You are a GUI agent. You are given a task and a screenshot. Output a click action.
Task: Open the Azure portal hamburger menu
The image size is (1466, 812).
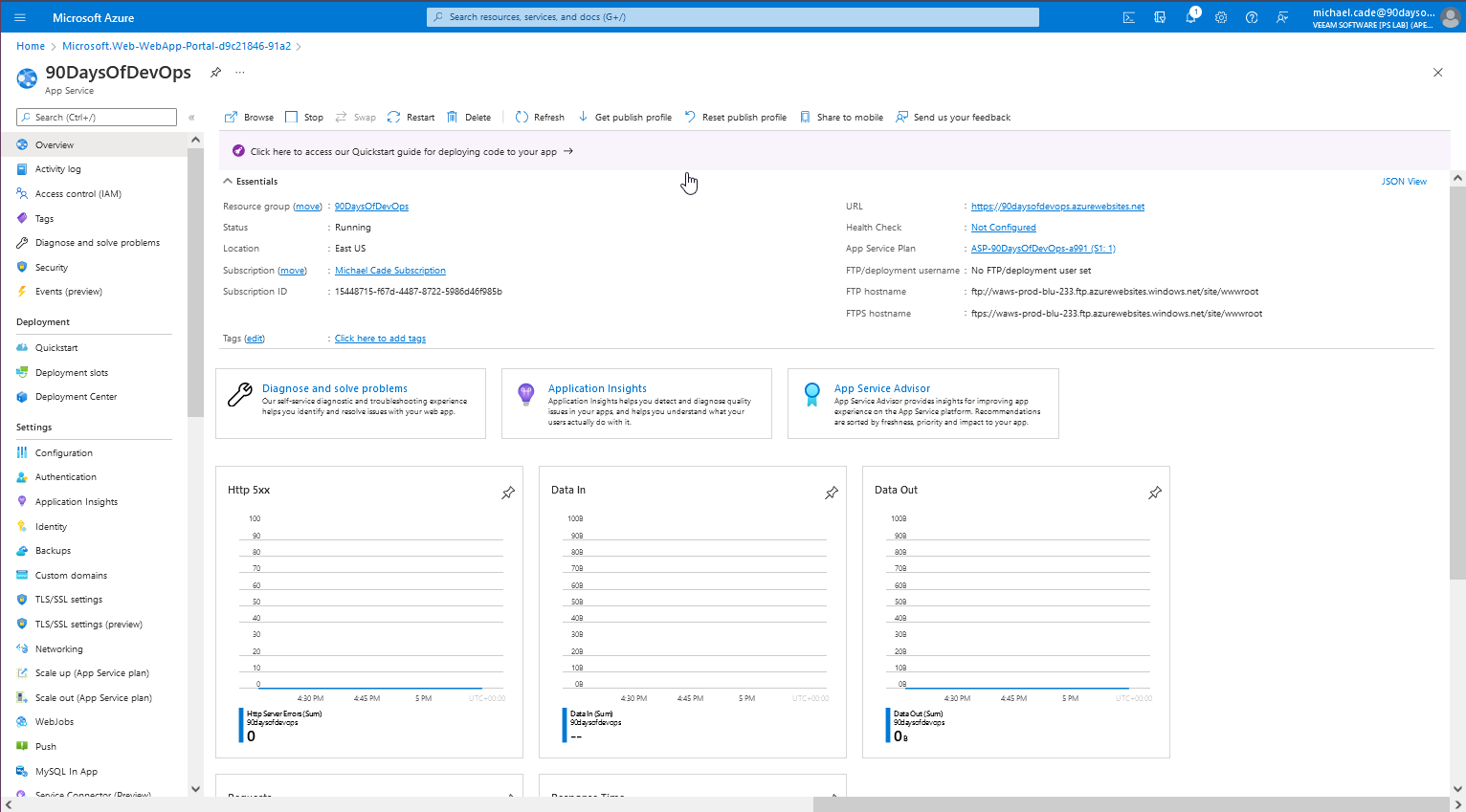[x=20, y=17]
